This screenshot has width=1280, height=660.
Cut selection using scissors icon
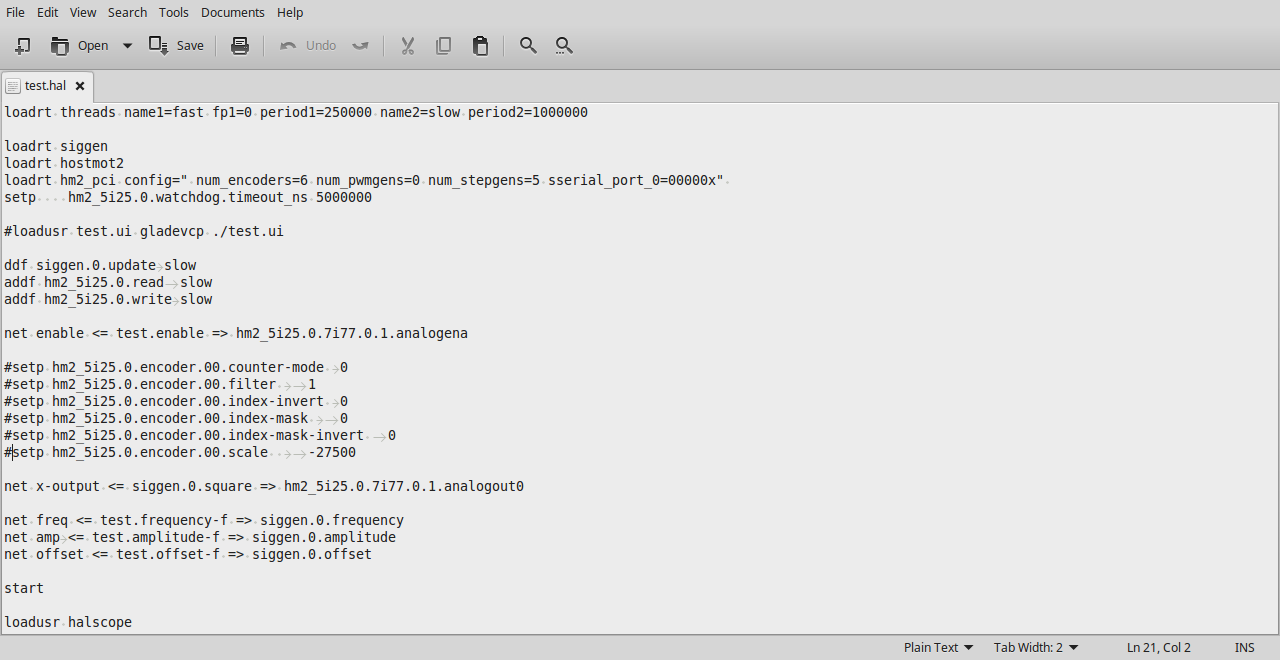408,45
